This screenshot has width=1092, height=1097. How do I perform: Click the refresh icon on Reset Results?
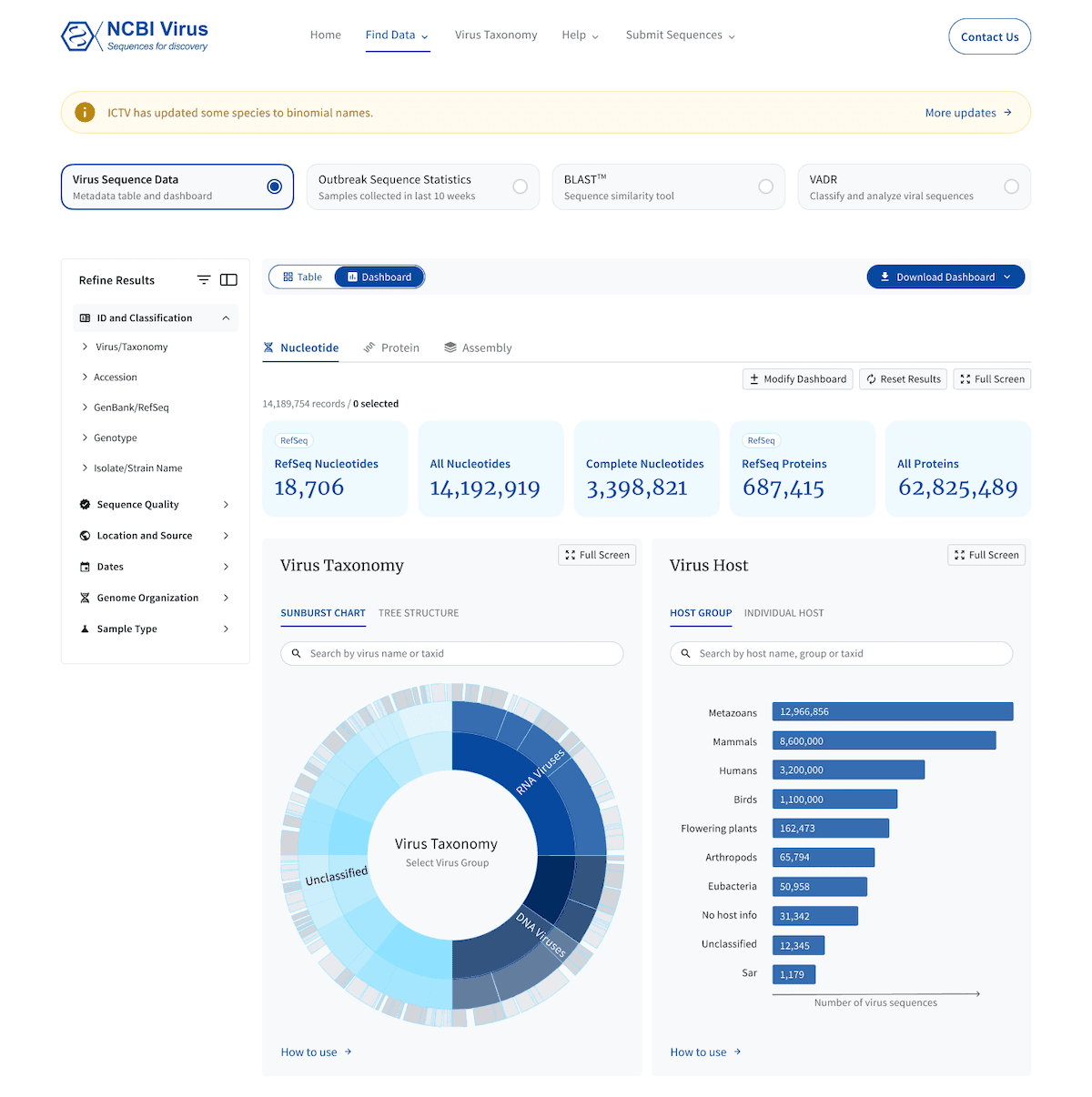pyautogui.click(x=871, y=378)
